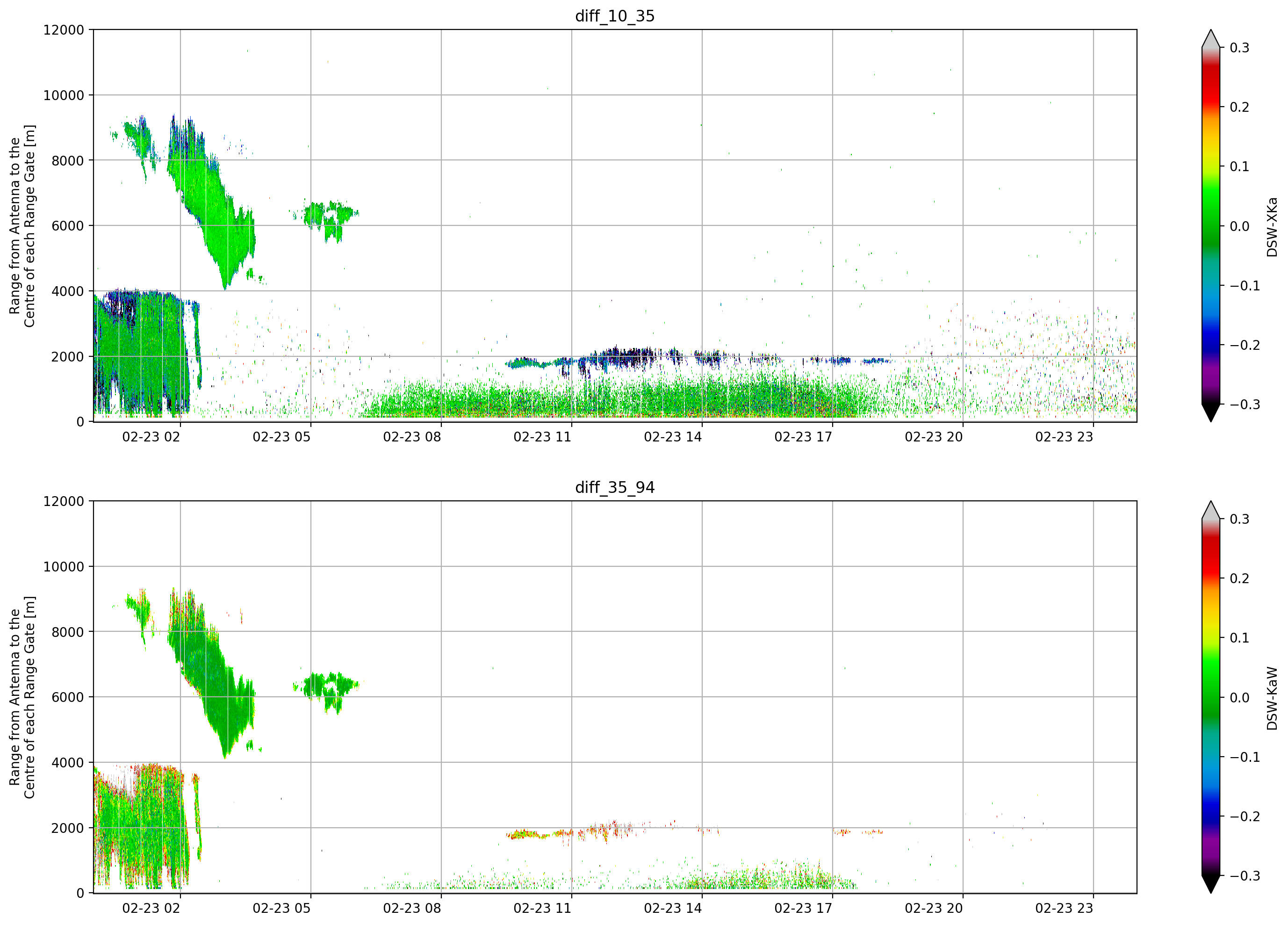Screen dimensions: 1288x925
Task: Click the −0.3 tick on DSW-KaW colorbar
Action: 1245,876
